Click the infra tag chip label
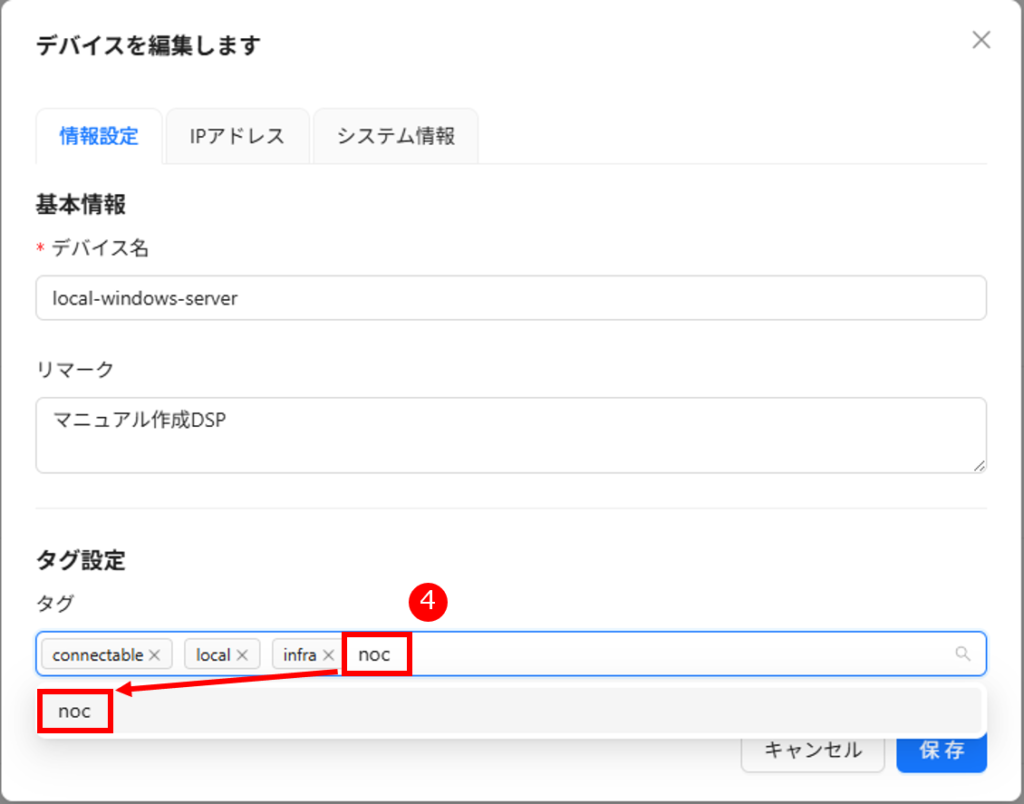Screen dimensions: 1024x804 tap(299, 655)
